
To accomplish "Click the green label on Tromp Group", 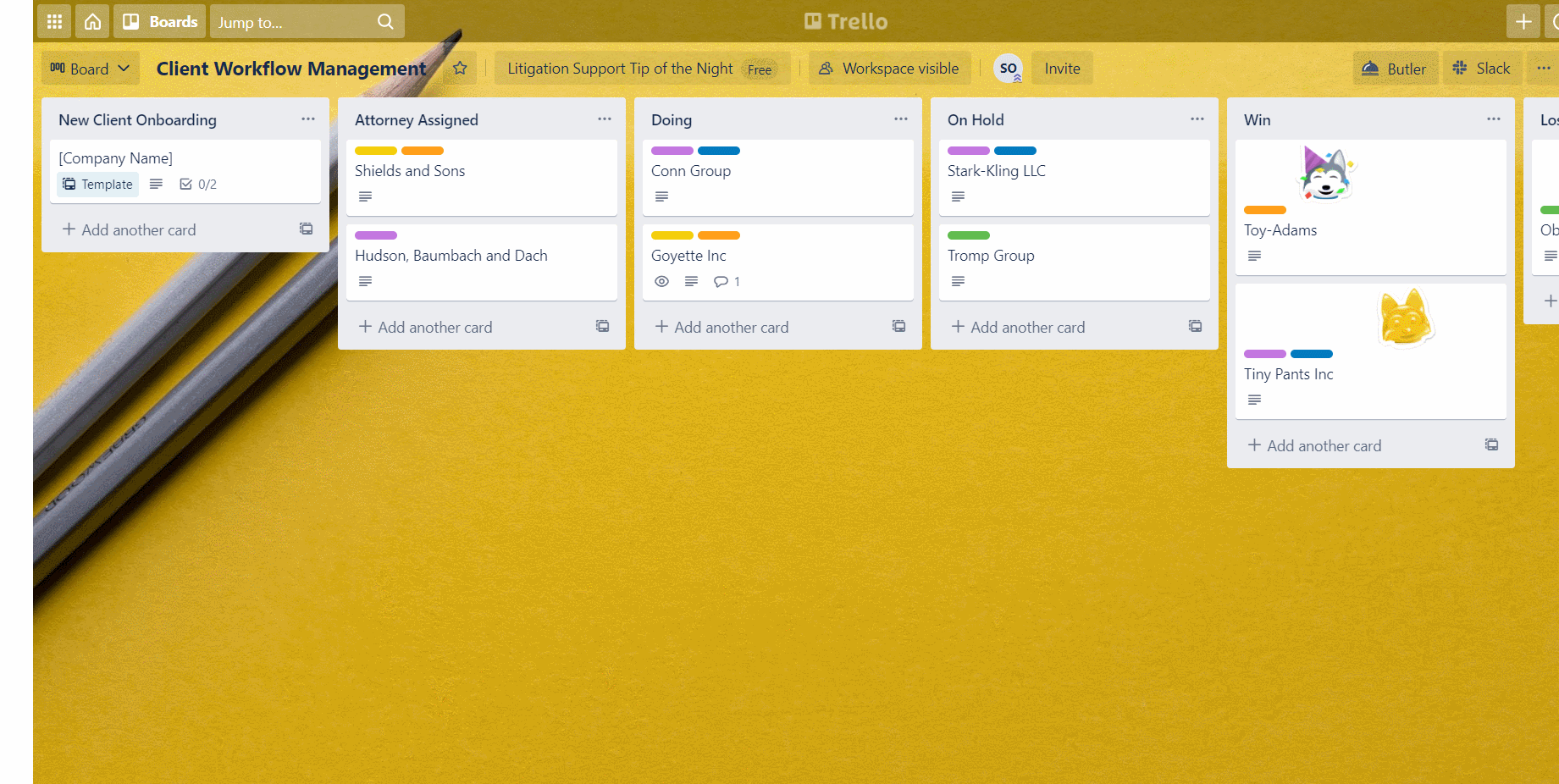I will coord(969,235).
